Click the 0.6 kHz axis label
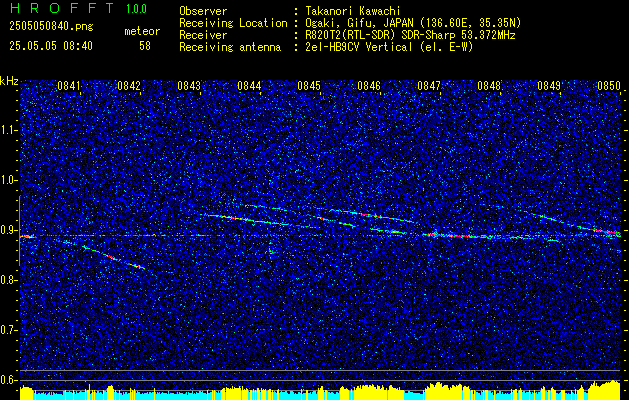The height and width of the screenshot is (400, 629). [x=8, y=380]
